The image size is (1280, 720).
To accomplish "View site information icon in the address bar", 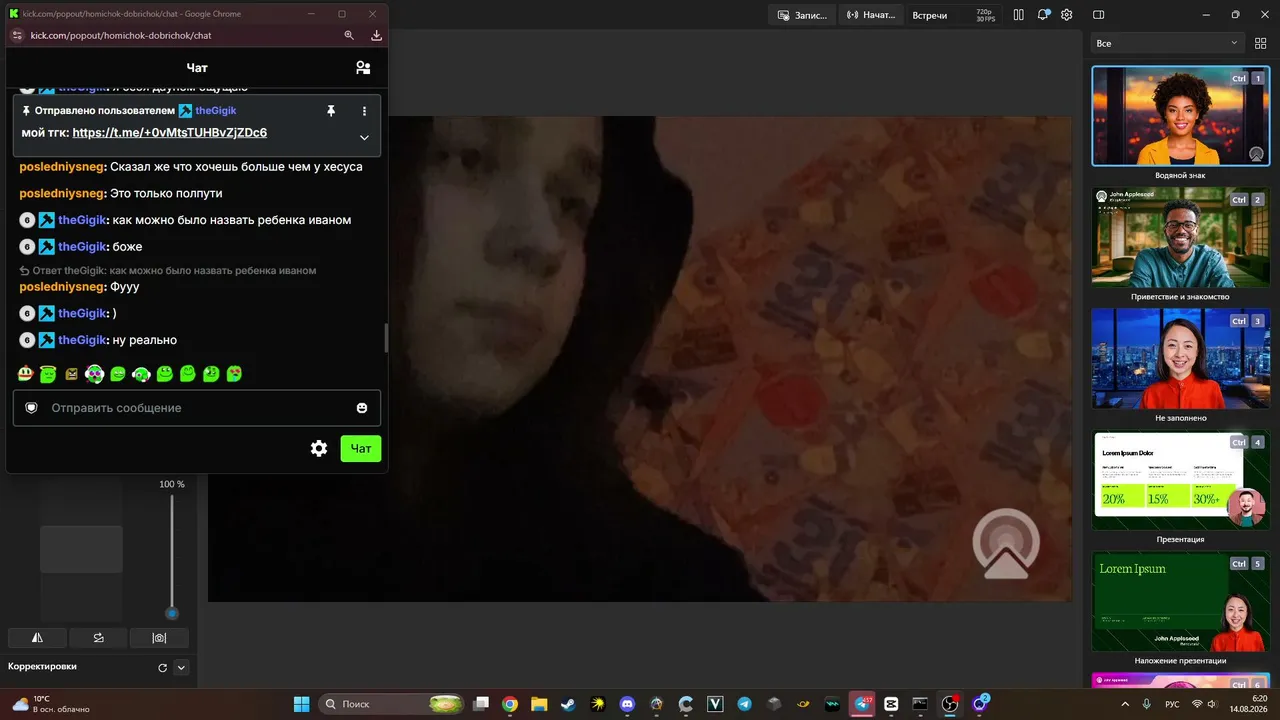I will pyautogui.click(x=16, y=35).
